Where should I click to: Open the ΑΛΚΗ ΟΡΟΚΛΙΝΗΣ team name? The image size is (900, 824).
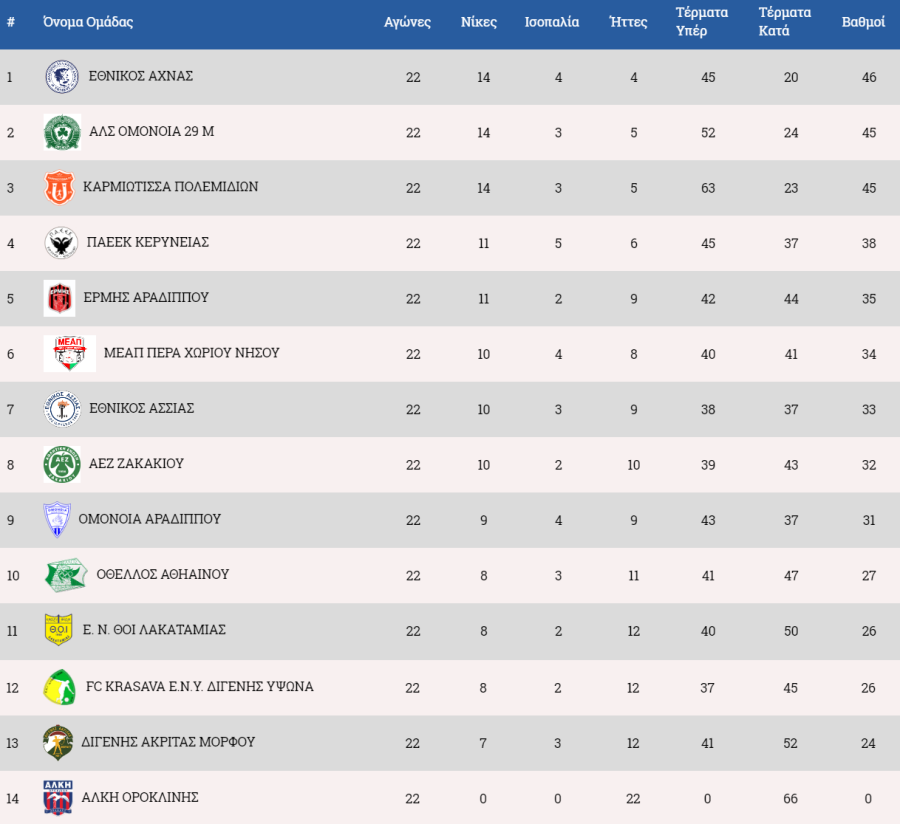click(x=140, y=798)
